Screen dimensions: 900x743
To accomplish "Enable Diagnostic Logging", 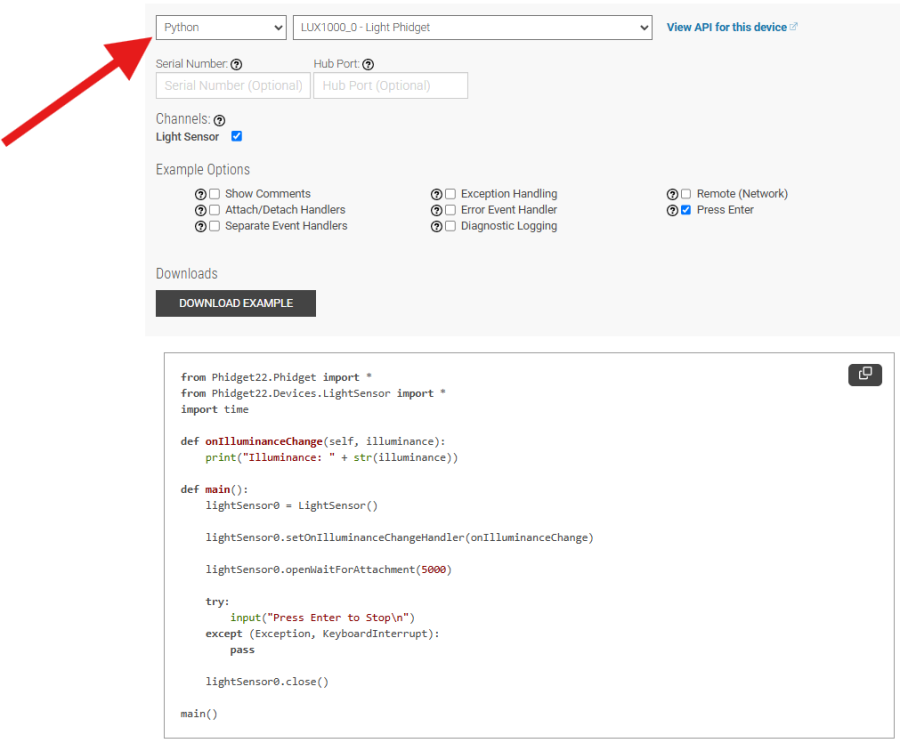I will tap(450, 225).
